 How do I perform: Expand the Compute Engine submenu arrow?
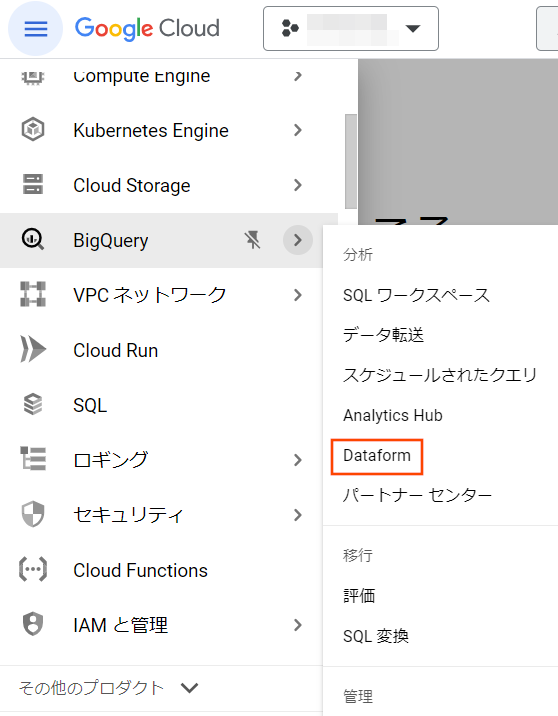pyautogui.click(x=298, y=76)
